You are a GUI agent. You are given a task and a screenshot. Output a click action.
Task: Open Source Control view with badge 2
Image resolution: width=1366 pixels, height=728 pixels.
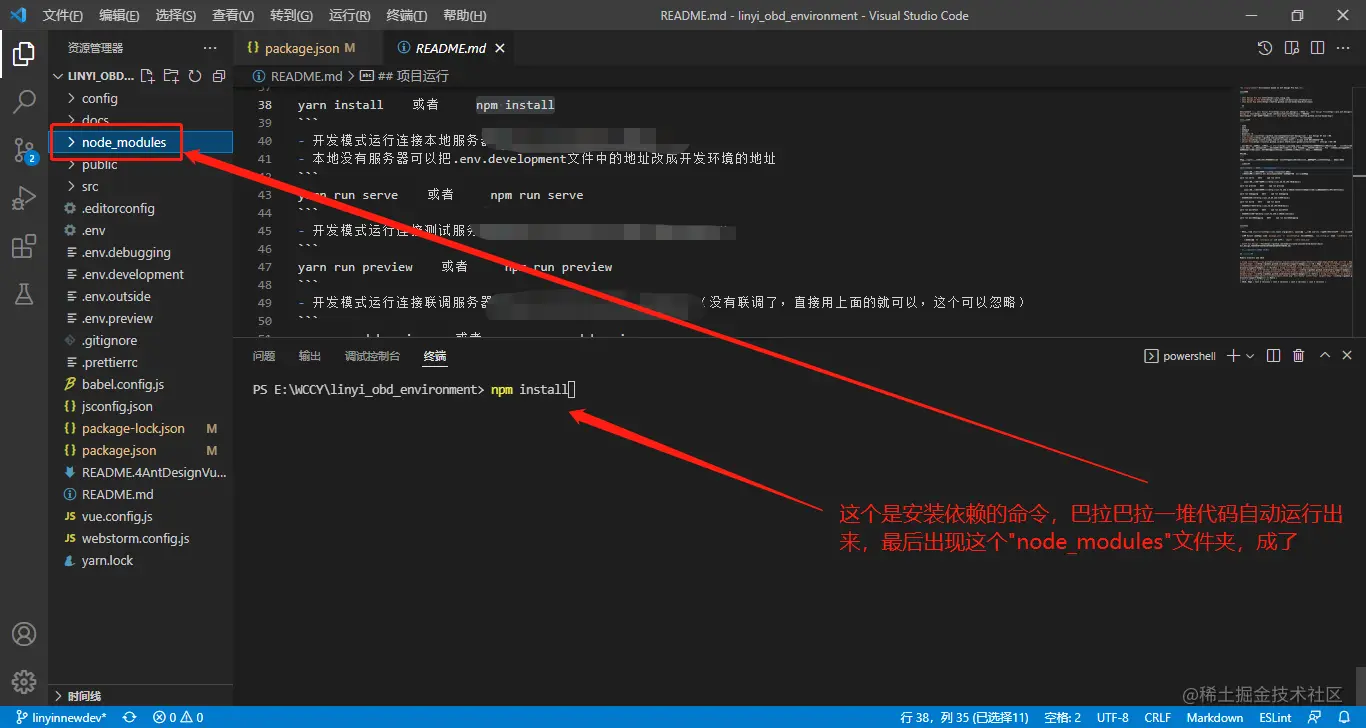(x=24, y=150)
